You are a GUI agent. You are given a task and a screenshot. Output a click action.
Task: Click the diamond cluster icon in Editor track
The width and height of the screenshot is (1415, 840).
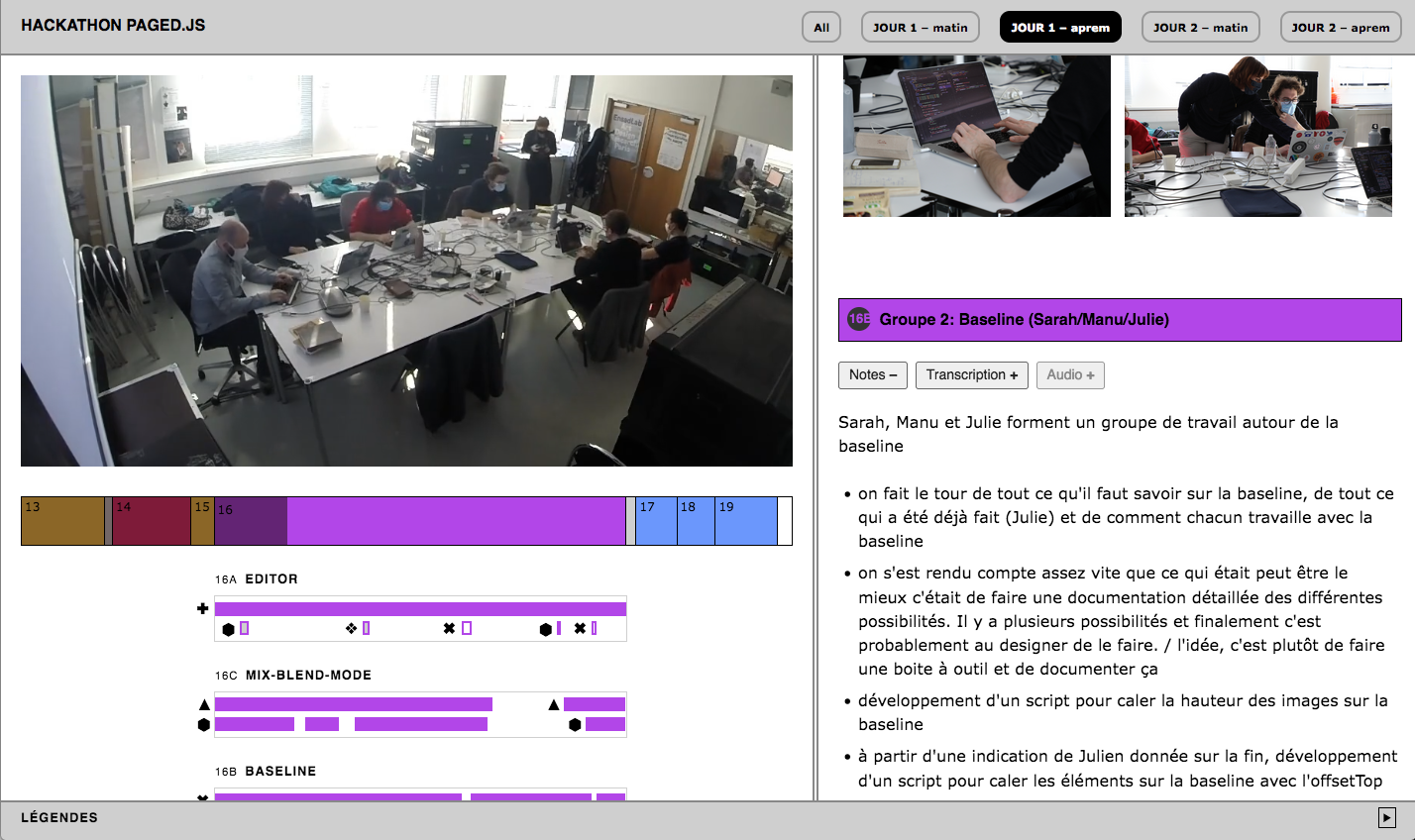click(351, 628)
